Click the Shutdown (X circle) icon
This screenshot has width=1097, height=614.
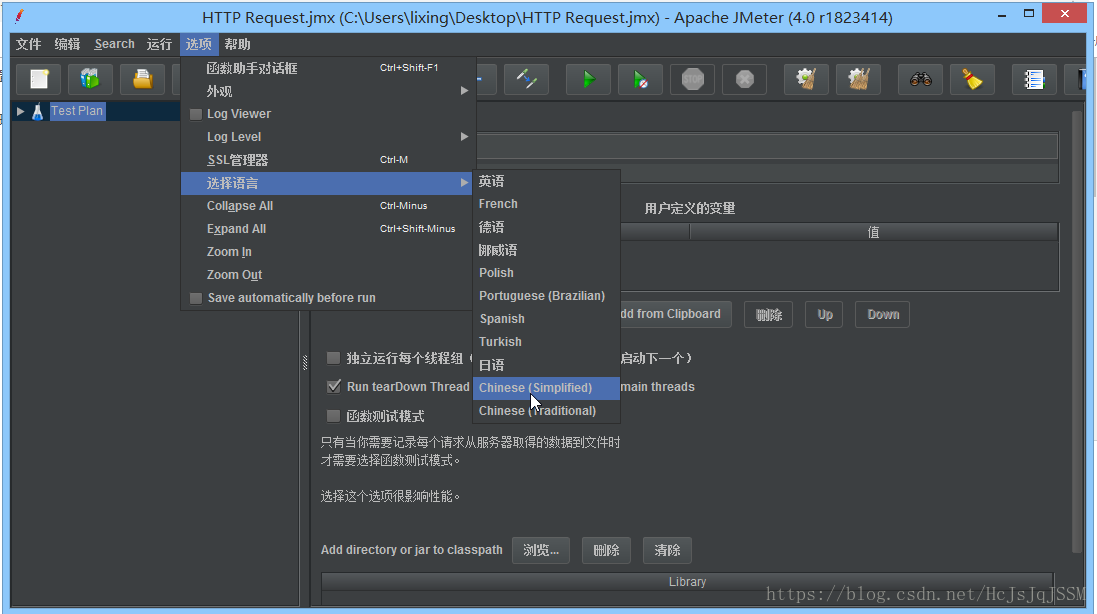coord(744,79)
